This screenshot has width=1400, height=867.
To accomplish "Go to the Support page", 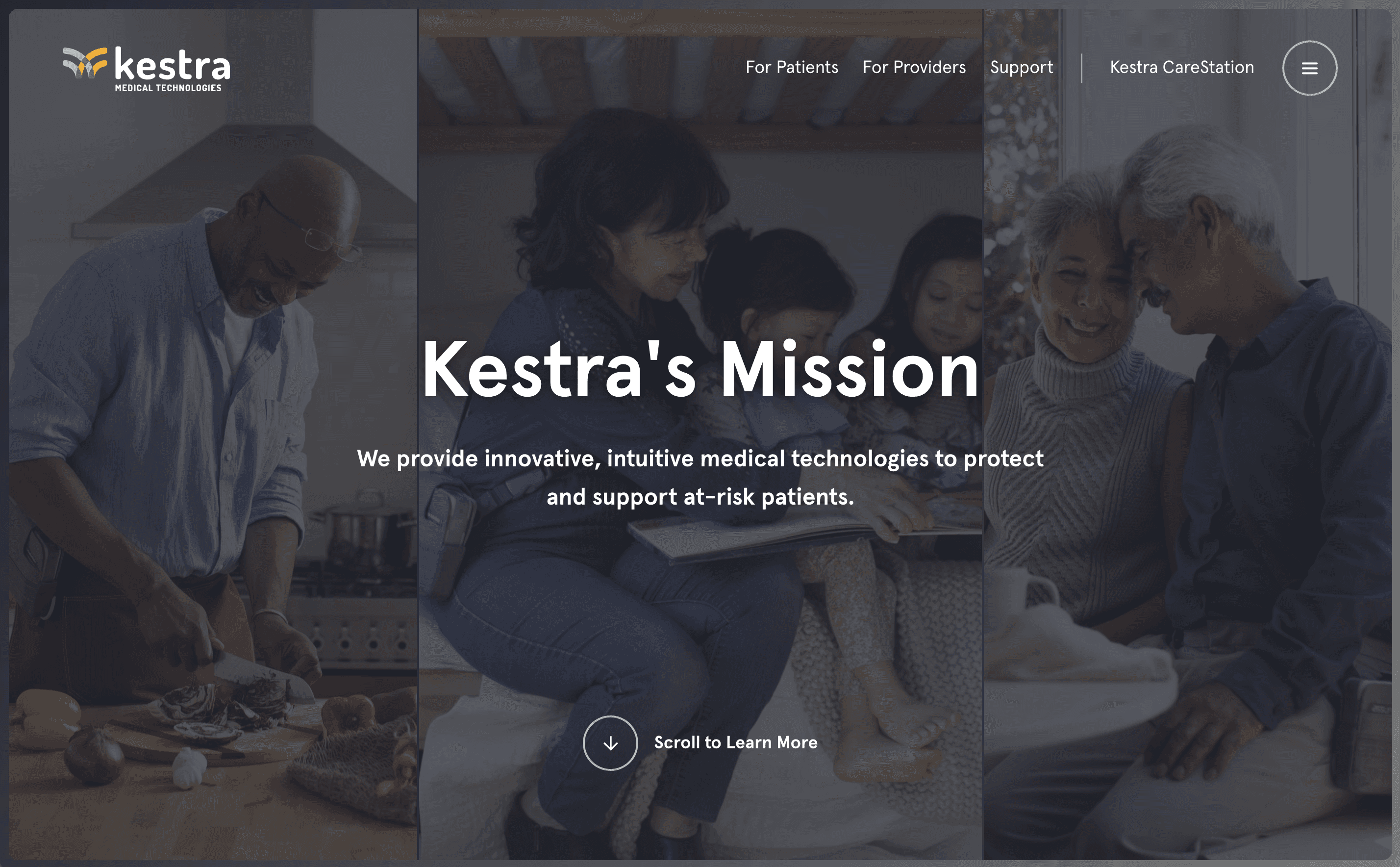I will coord(1021,68).
